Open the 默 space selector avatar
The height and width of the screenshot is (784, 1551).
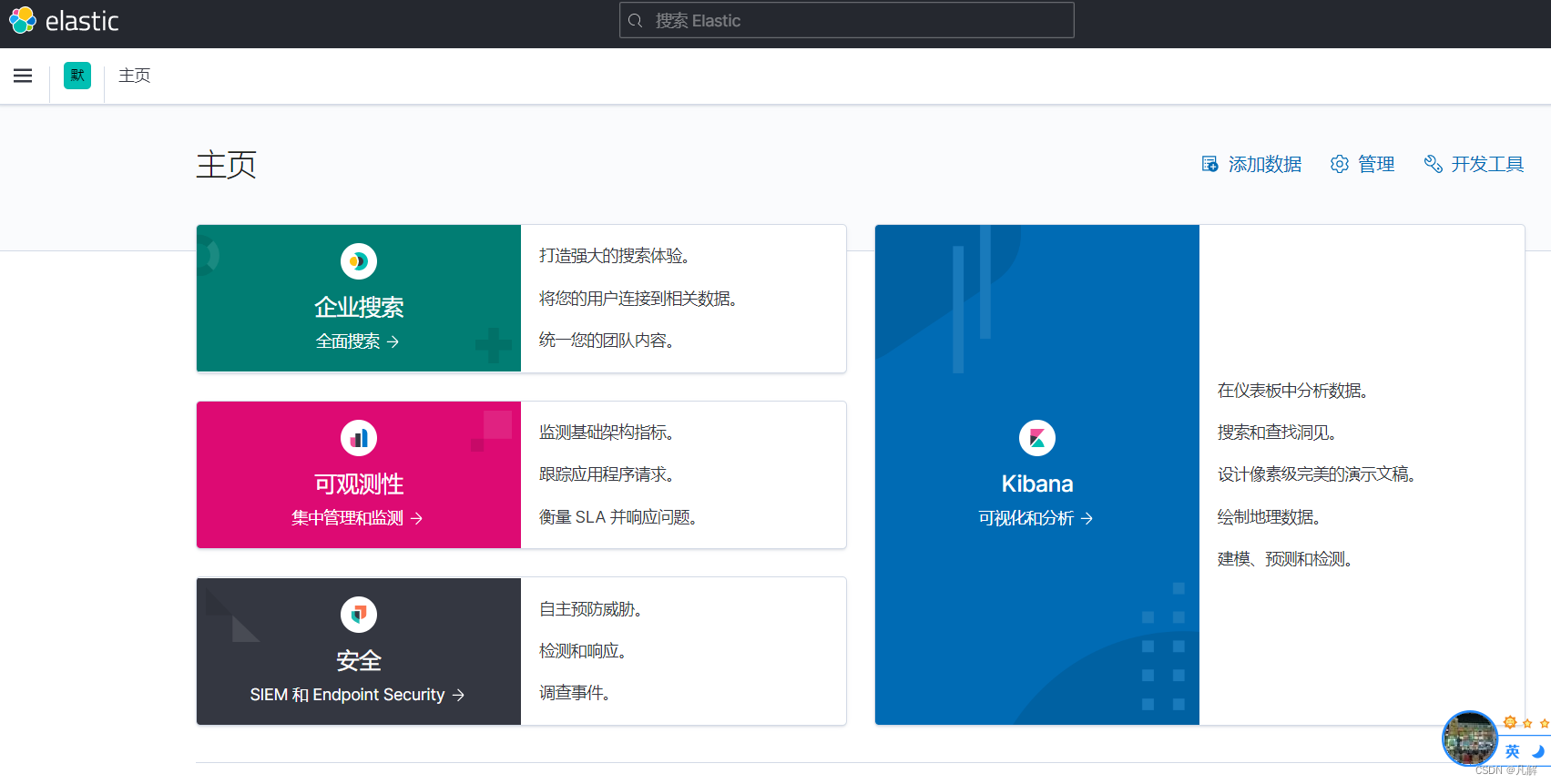click(77, 76)
